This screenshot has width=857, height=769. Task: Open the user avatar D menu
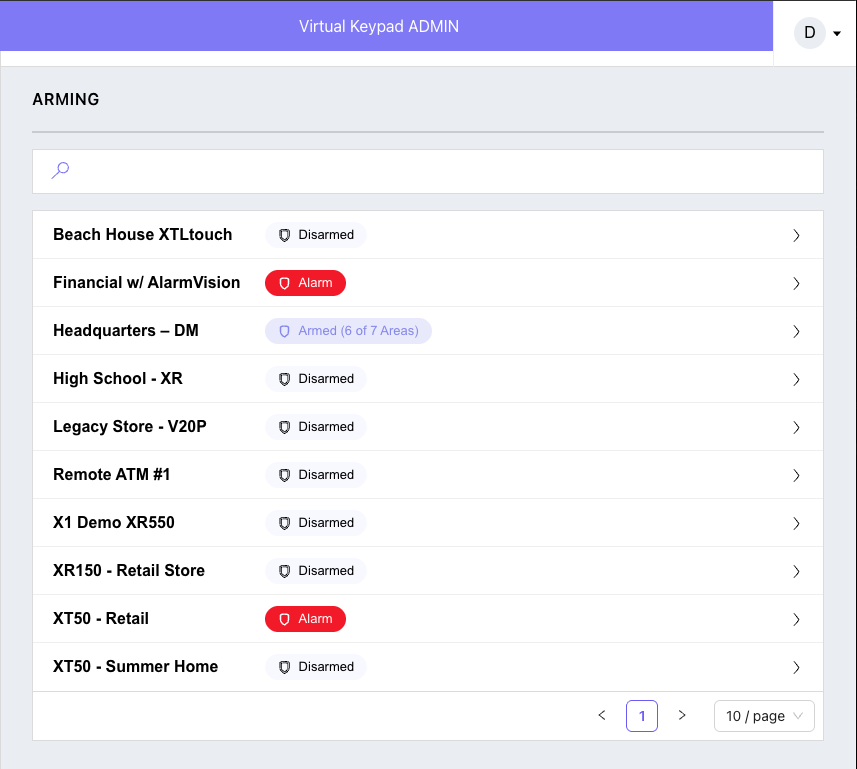809,33
